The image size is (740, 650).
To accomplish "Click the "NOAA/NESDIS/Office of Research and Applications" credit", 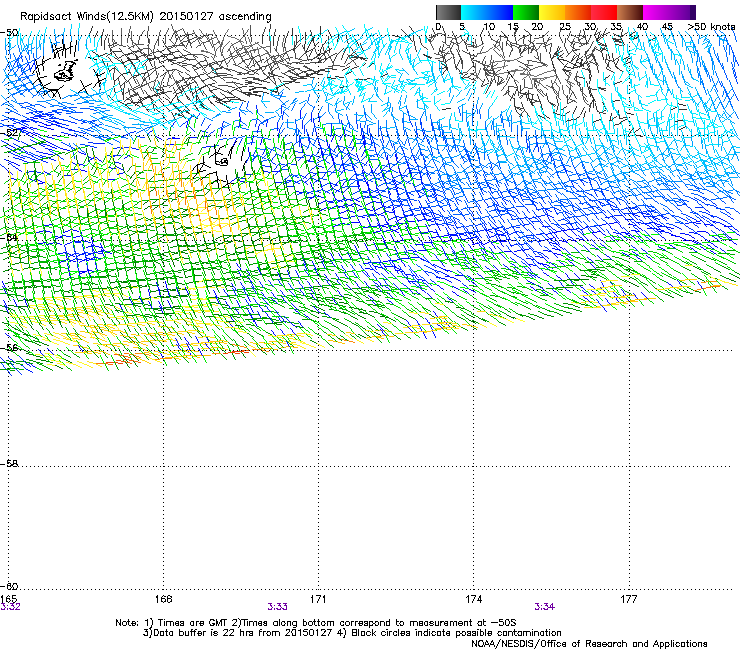I will coord(589,644).
